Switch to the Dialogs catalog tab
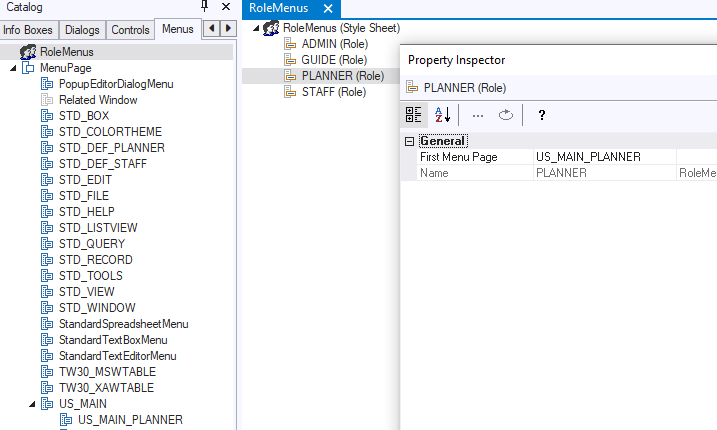Screen dimensions: 717x430 coord(80,30)
